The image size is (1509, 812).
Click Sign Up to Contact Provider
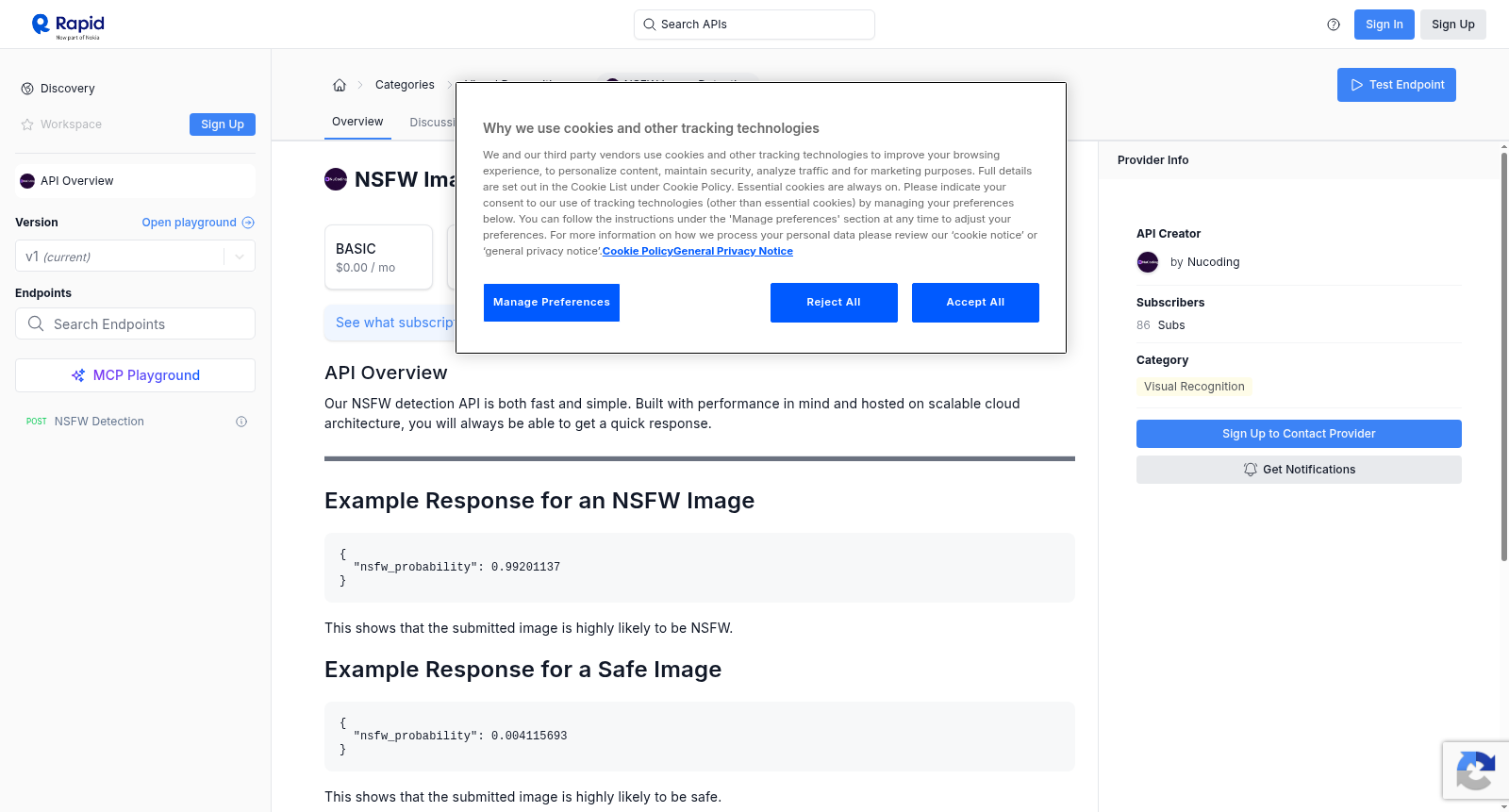coord(1299,434)
